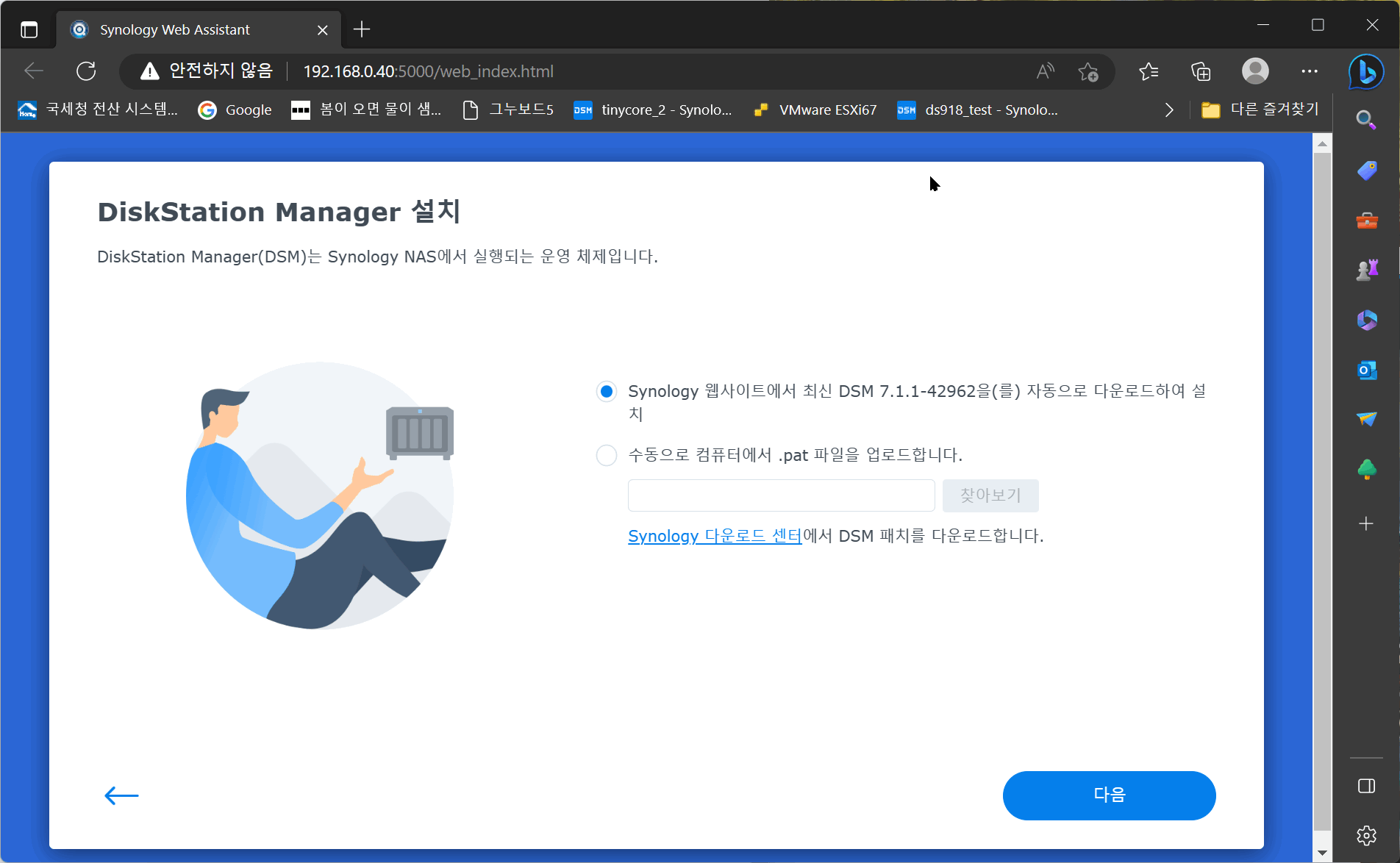Click the 안전하지 않음 security warning
The width and height of the screenshot is (1400, 863).
(x=207, y=71)
